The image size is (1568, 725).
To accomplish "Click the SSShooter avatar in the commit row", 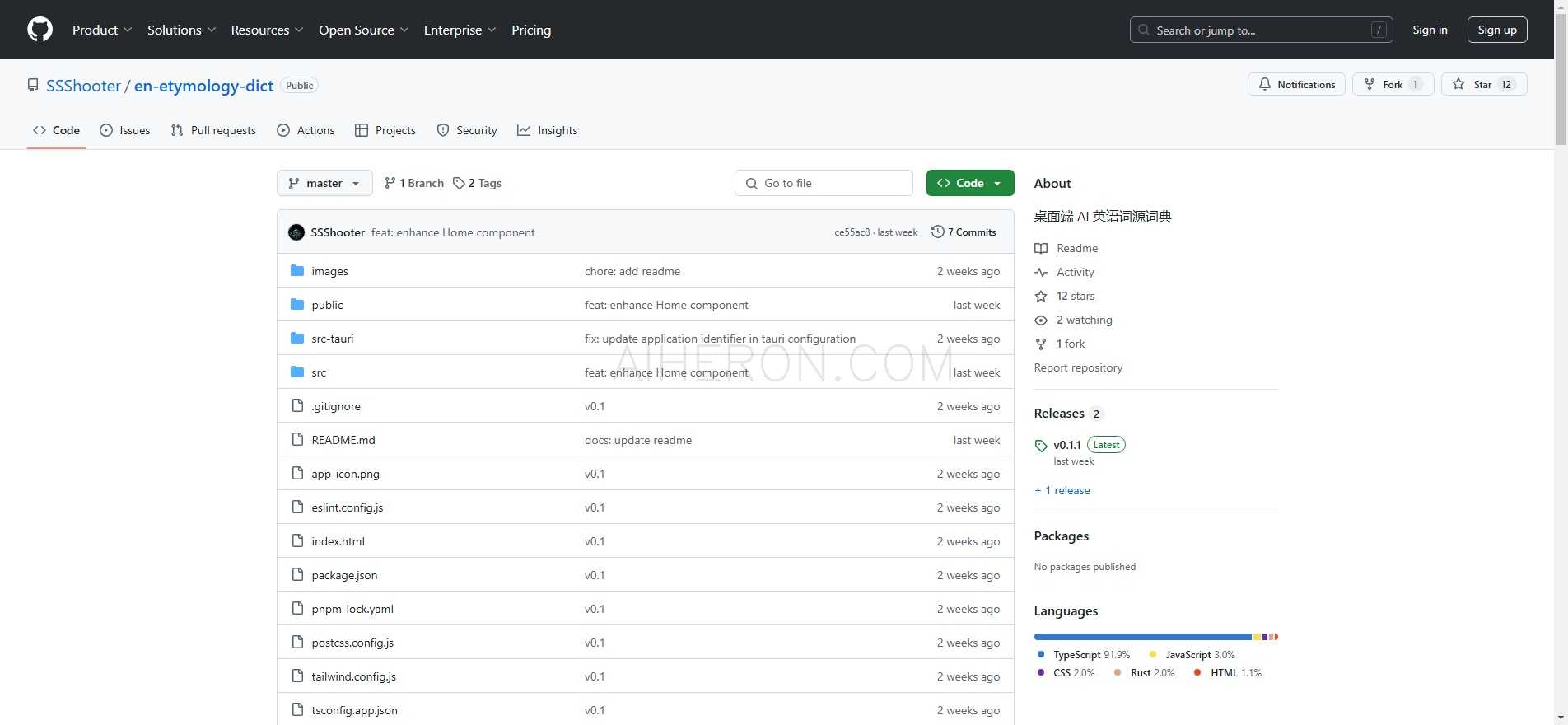I will [x=296, y=232].
